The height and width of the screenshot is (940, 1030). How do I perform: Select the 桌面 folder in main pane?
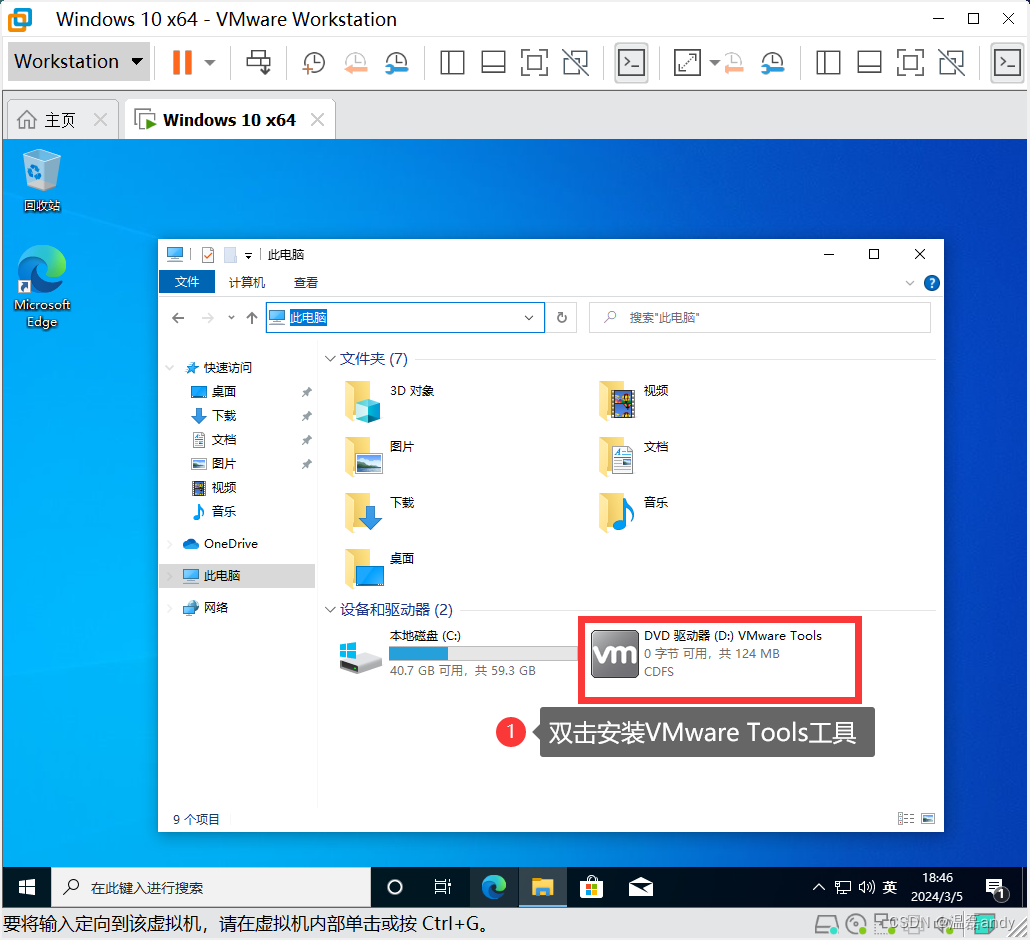click(x=380, y=568)
